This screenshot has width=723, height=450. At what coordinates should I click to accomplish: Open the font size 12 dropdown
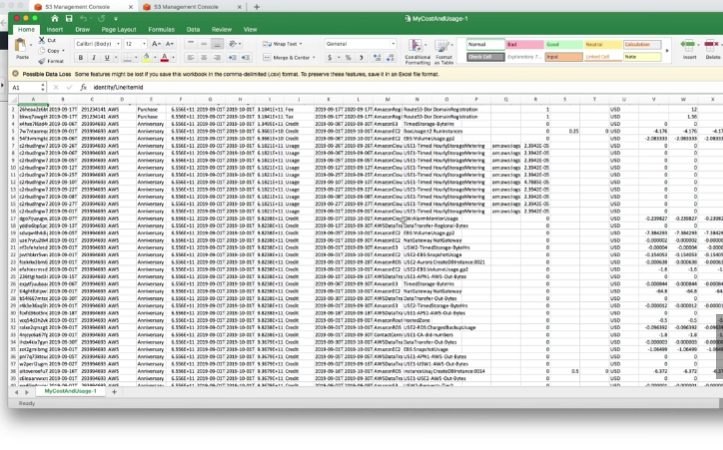[x=135, y=44]
